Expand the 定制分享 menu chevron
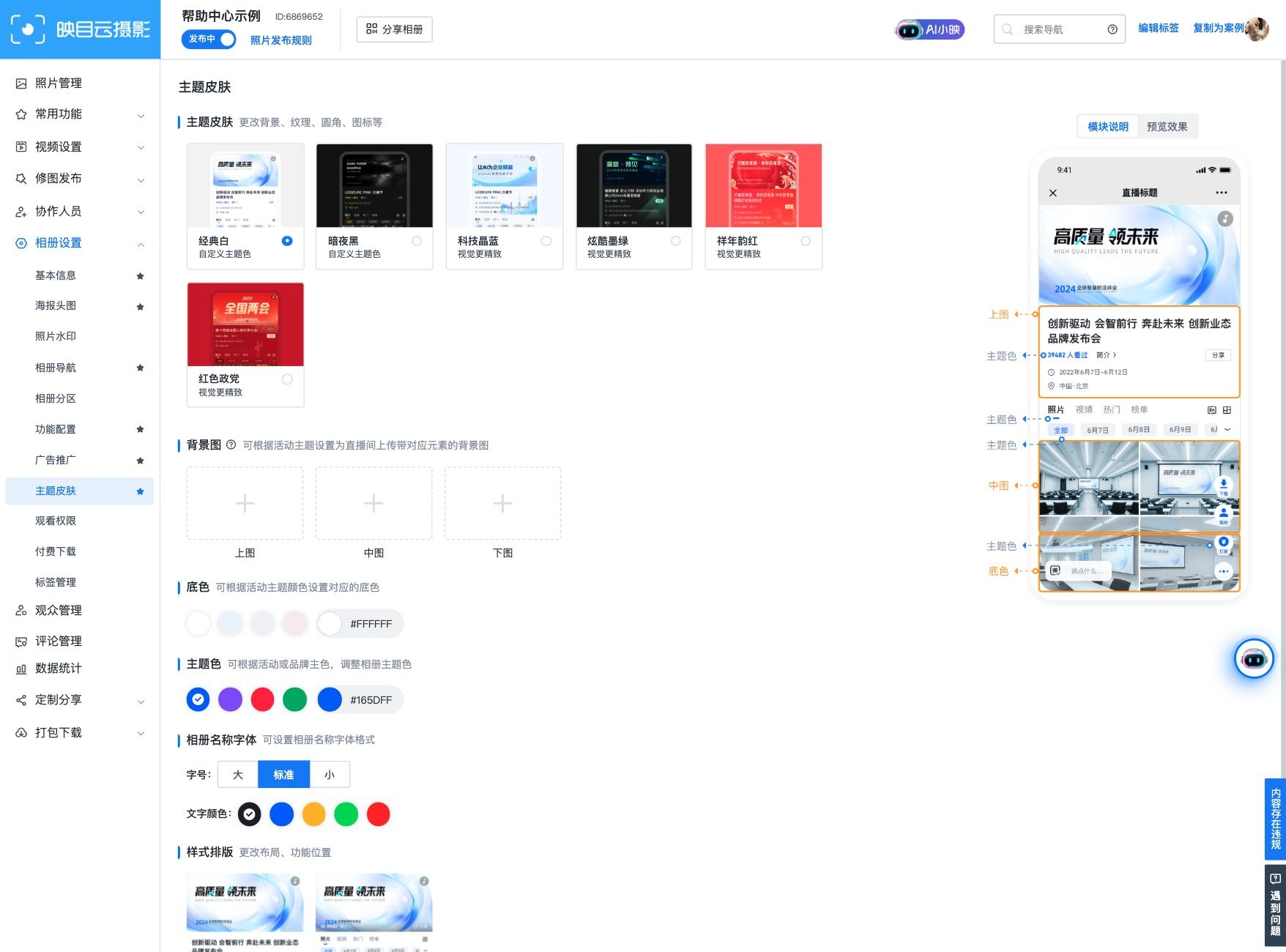The width and height of the screenshot is (1286, 952). point(141,702)
